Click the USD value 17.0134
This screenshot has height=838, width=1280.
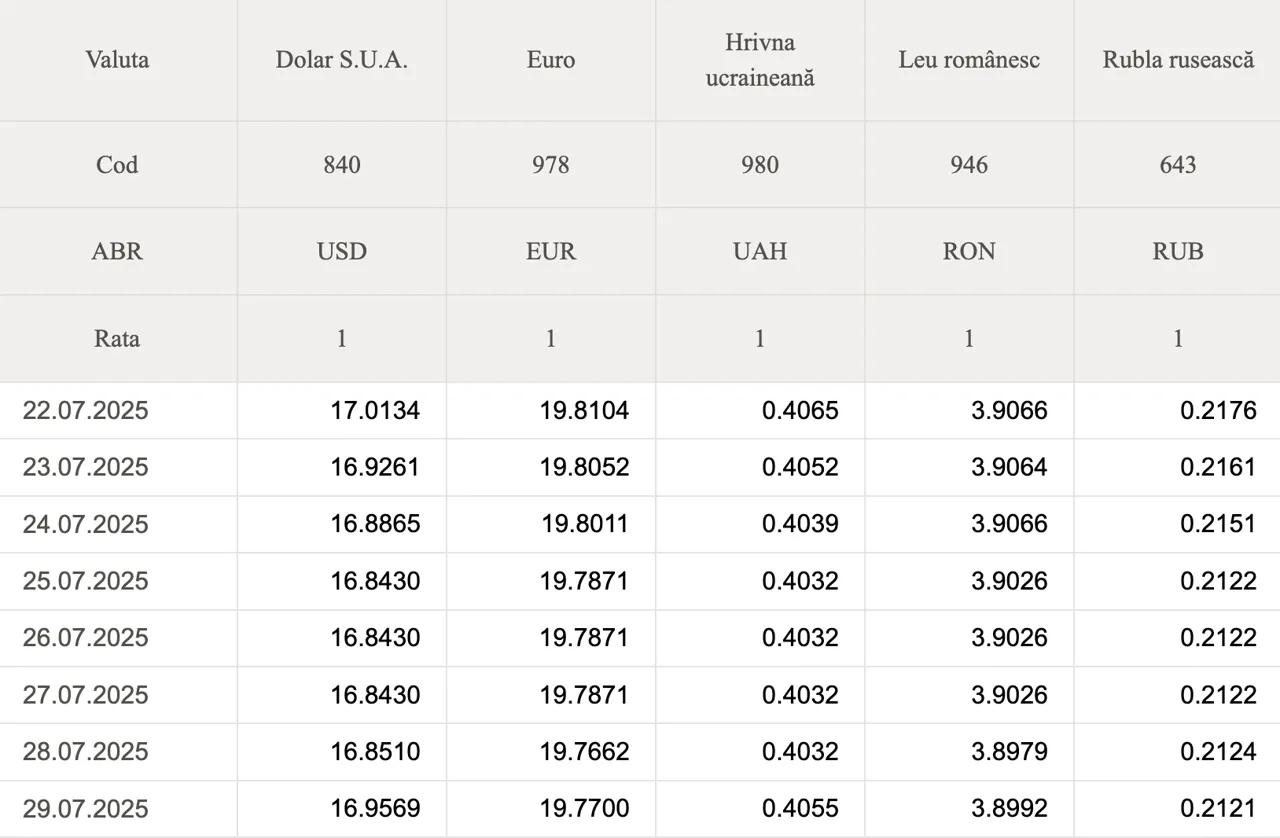tap(375, 410)
